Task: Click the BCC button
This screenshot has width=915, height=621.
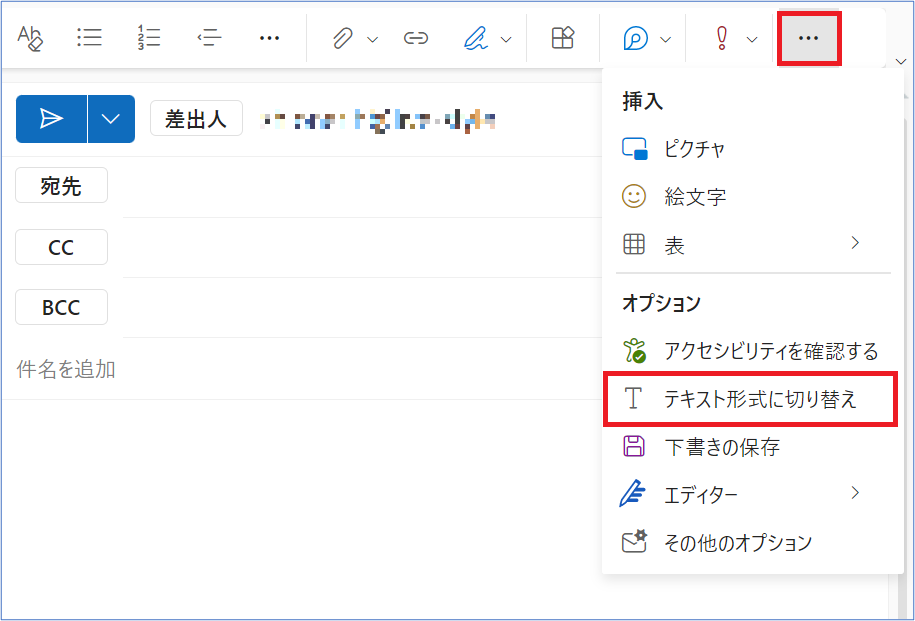Action: point(61,307)
